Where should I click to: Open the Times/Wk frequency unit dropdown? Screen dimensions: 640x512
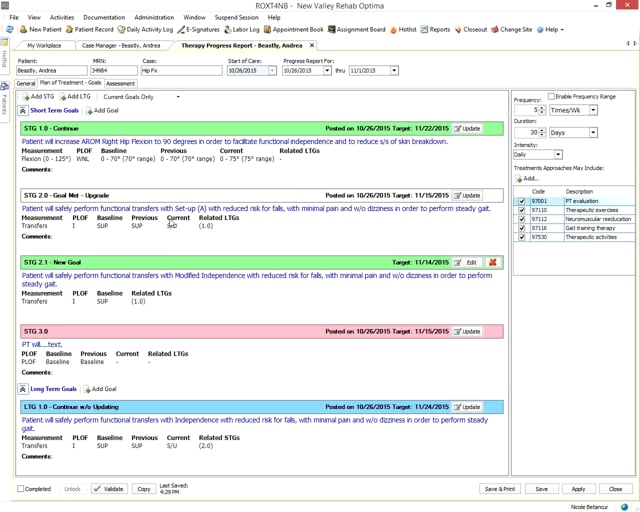tap(595, 110)
